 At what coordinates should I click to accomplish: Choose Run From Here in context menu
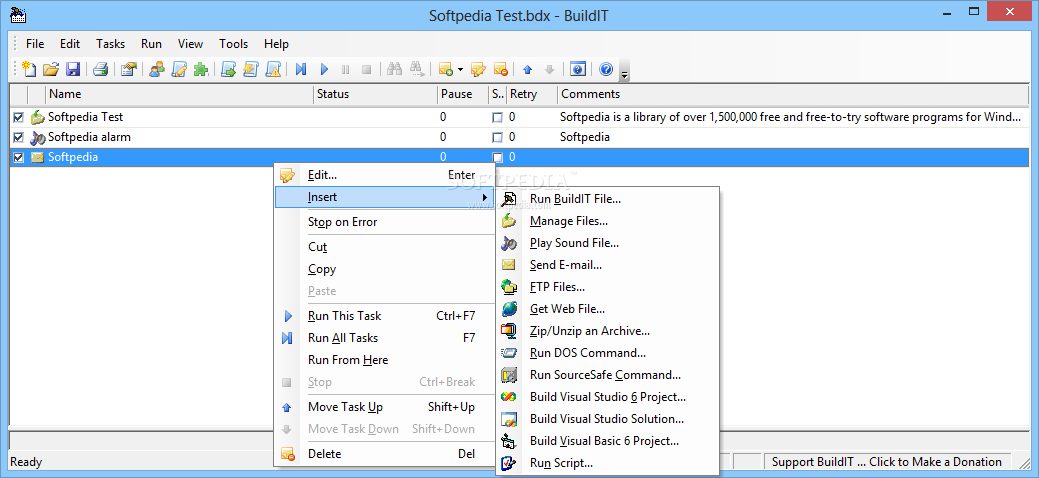[384, 360]
